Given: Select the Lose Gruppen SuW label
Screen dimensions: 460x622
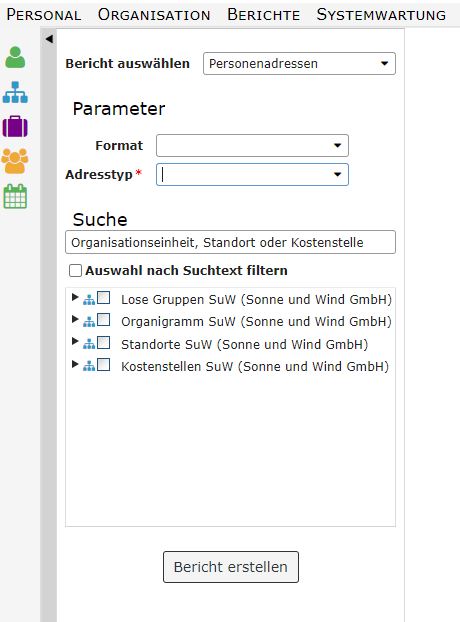Looking at the screenshot, I should coord(256,299).
